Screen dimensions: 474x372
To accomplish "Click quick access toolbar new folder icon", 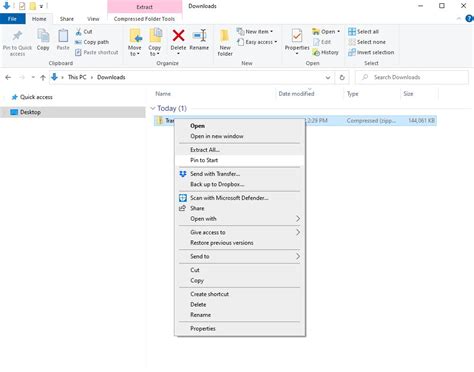I will pos(32,6).
